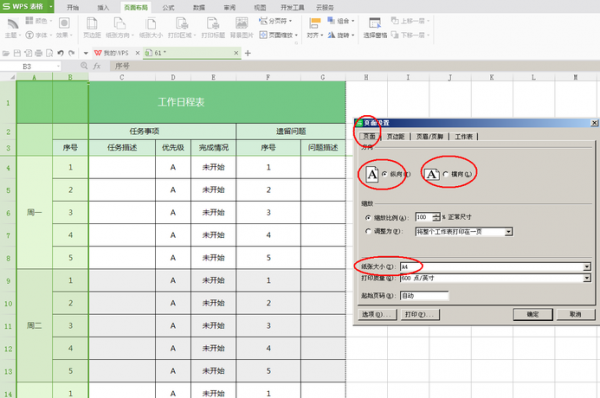Viewport: 600px width, 398px height.
Task: Click the scale percentage 100 stepper arrows
Action: [x=436, y=217]
